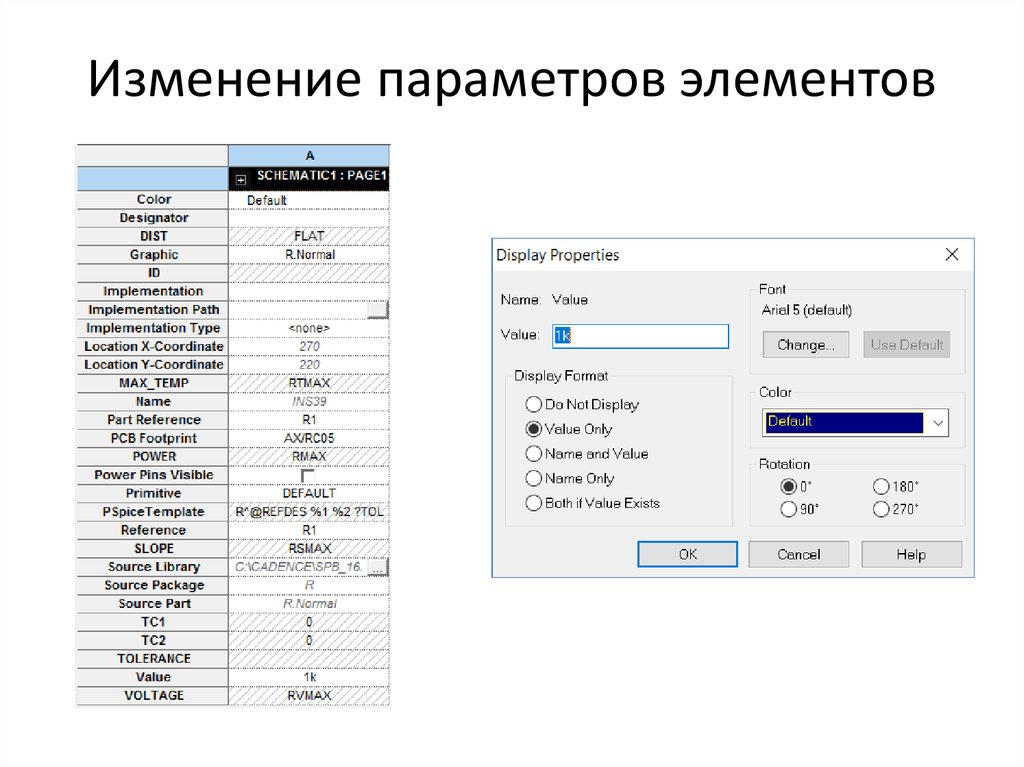
Task: Select the PCB Footprint cell AX/RC05
Action: click(x=309, y=437)
